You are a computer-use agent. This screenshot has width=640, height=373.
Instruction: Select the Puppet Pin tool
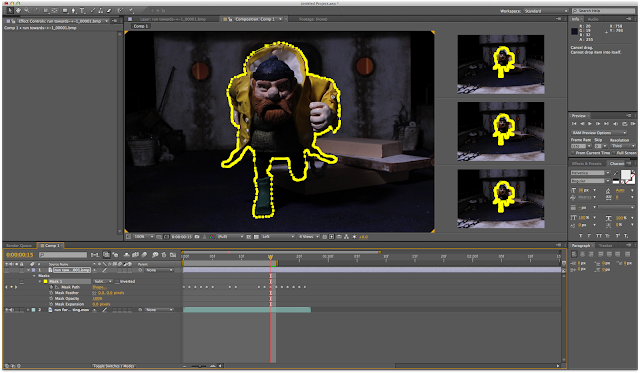click(131, 11)
